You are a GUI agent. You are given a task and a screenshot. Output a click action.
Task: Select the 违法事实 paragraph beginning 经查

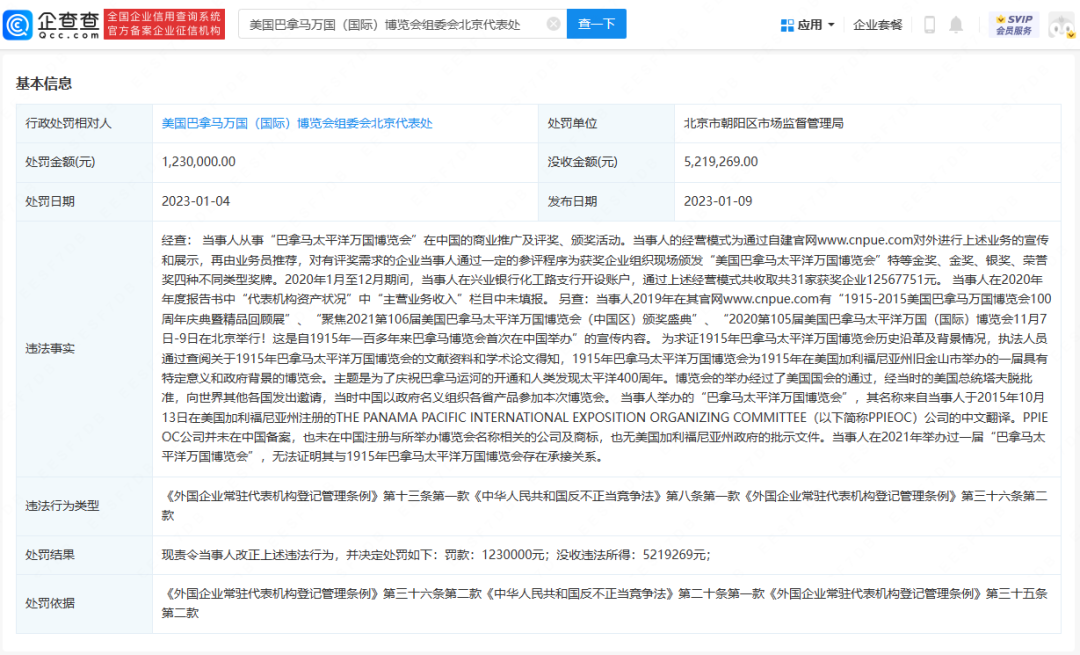click(606, 349)
